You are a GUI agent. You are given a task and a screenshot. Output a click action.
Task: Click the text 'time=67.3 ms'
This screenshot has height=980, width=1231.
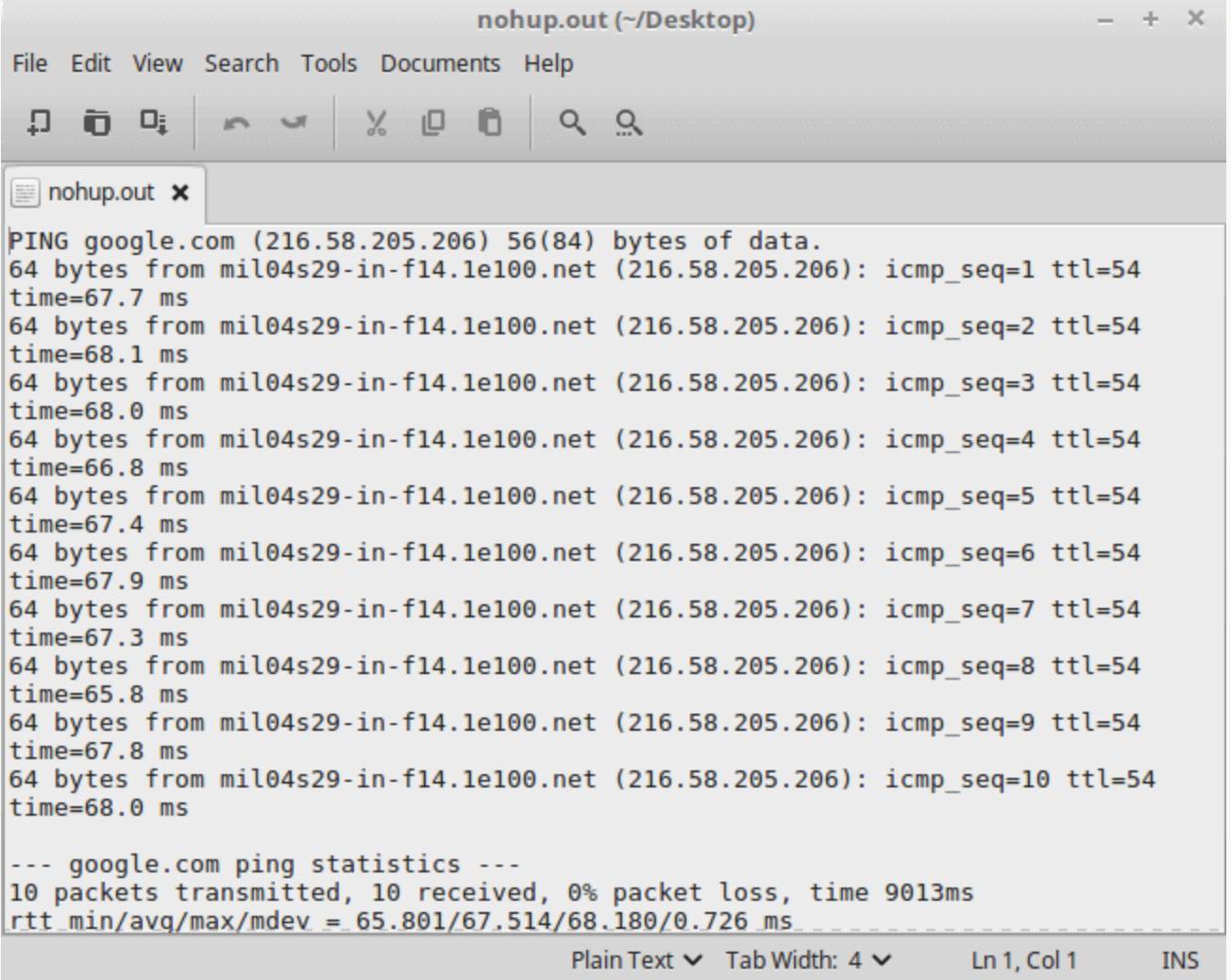click(98, 637)
